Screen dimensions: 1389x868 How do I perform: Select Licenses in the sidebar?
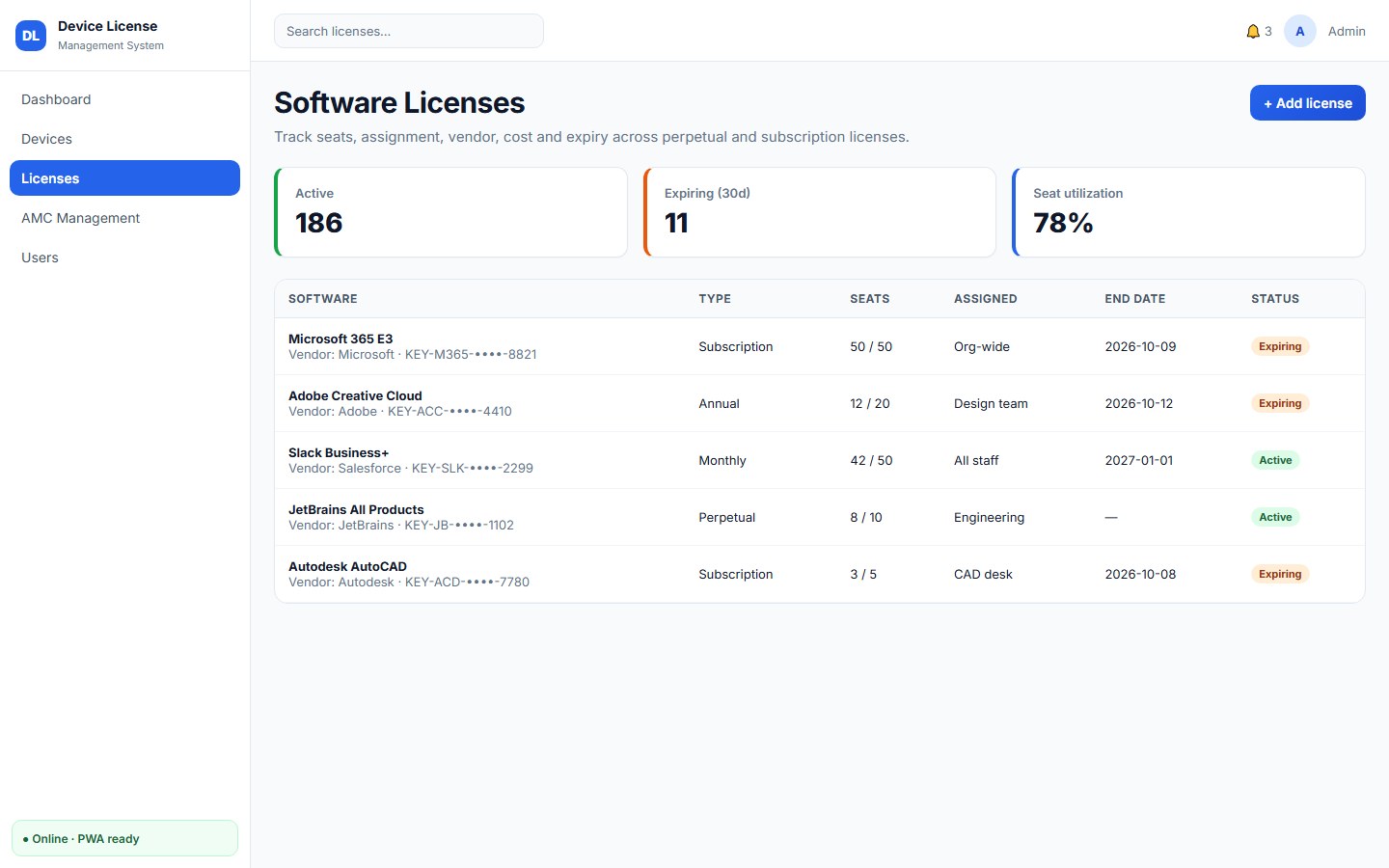[x=124, y=178]
